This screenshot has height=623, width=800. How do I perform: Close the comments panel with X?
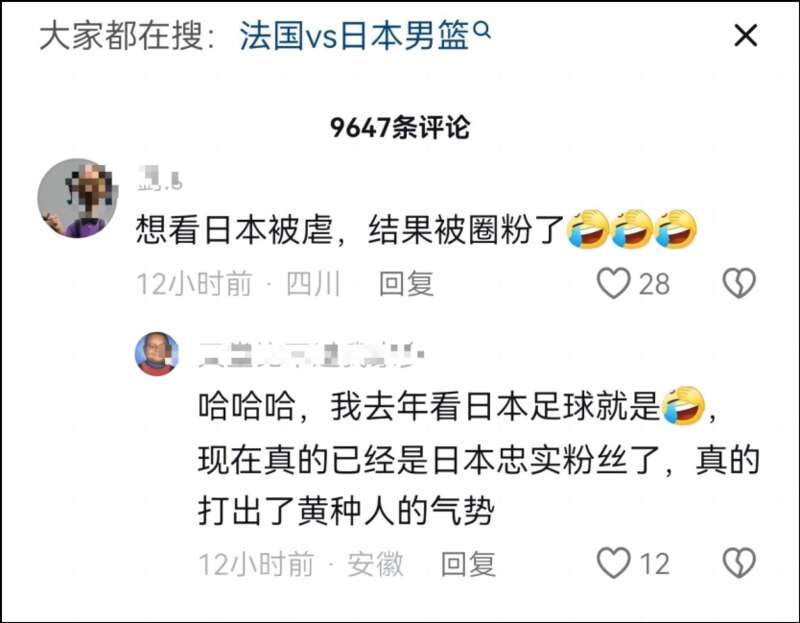point(745,36)
